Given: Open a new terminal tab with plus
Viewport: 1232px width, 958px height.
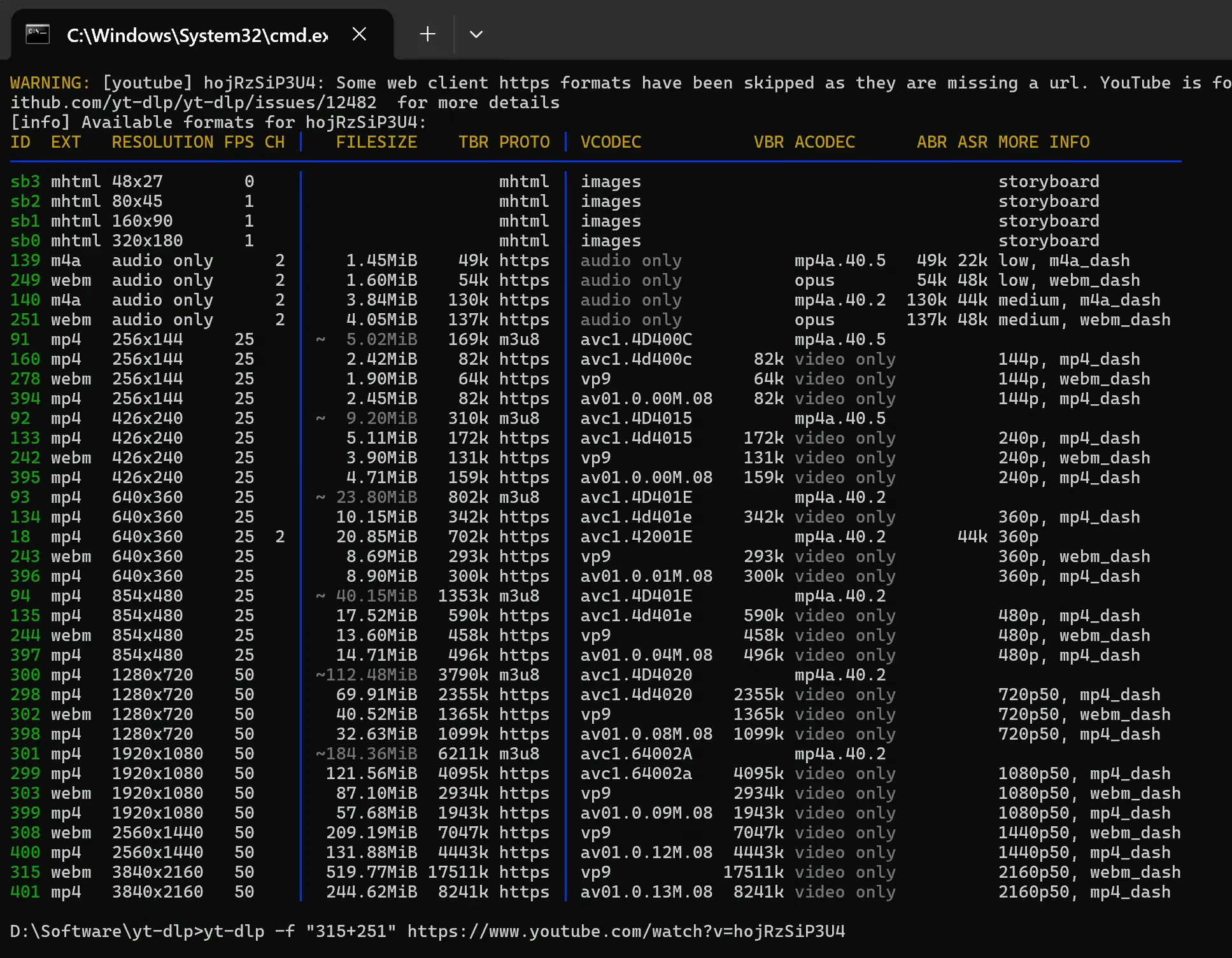Looking at the screenshot, I should pos(427,34).
